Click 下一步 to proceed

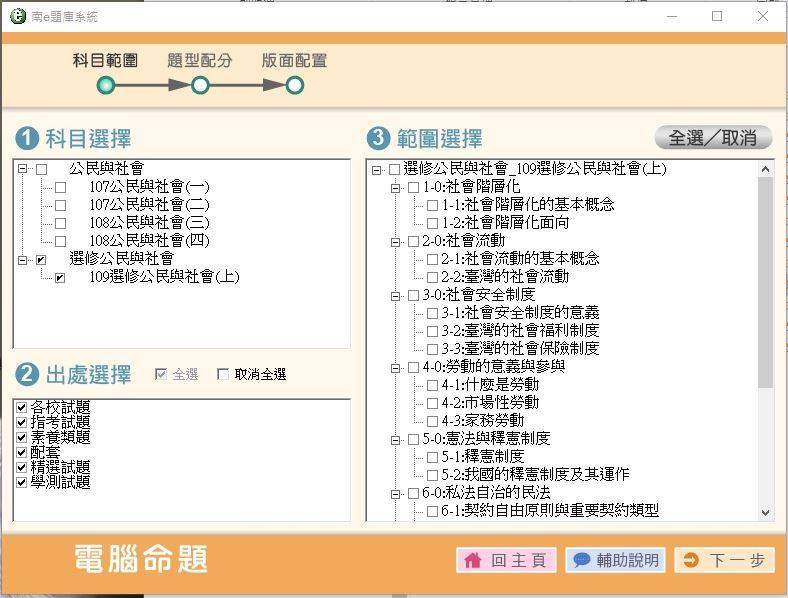(x=725, y=560)
